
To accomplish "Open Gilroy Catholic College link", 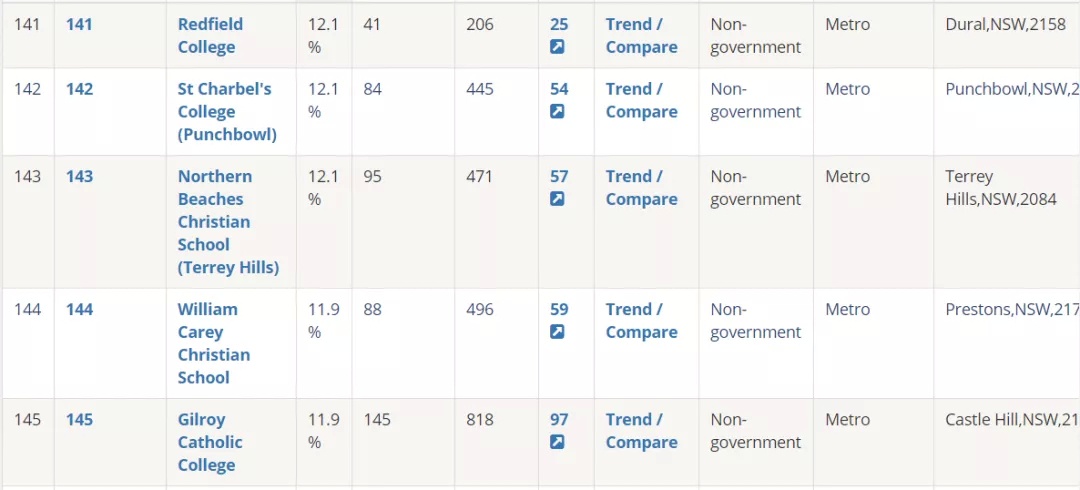I will point(210,442).
